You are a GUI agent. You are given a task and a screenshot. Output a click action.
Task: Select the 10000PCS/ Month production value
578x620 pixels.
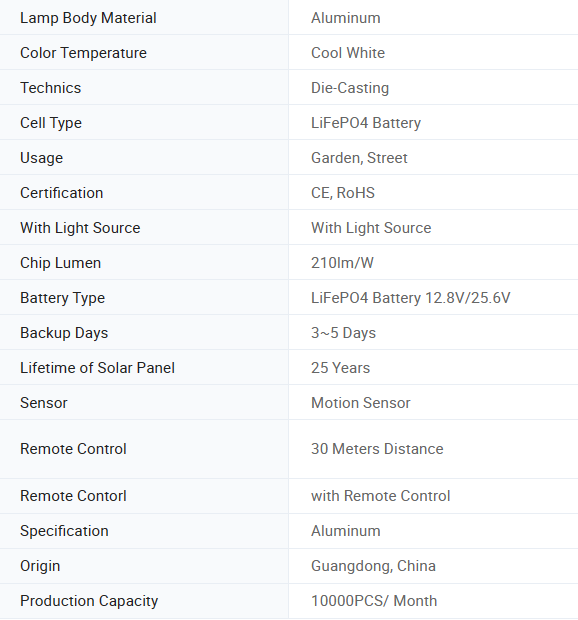click(x=374, y=601)
